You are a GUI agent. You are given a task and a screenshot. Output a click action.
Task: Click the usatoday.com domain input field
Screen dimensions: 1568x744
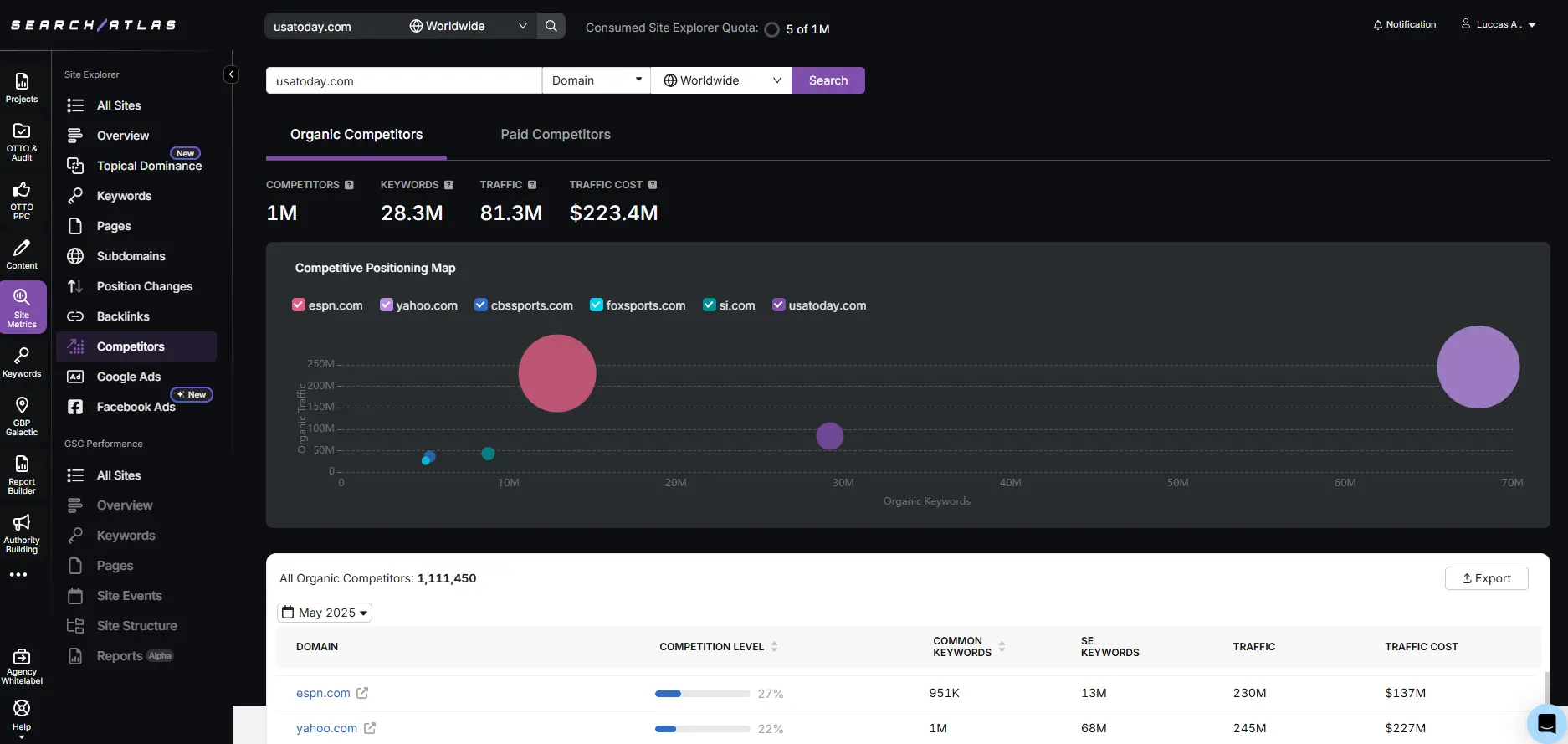point(403,81)
